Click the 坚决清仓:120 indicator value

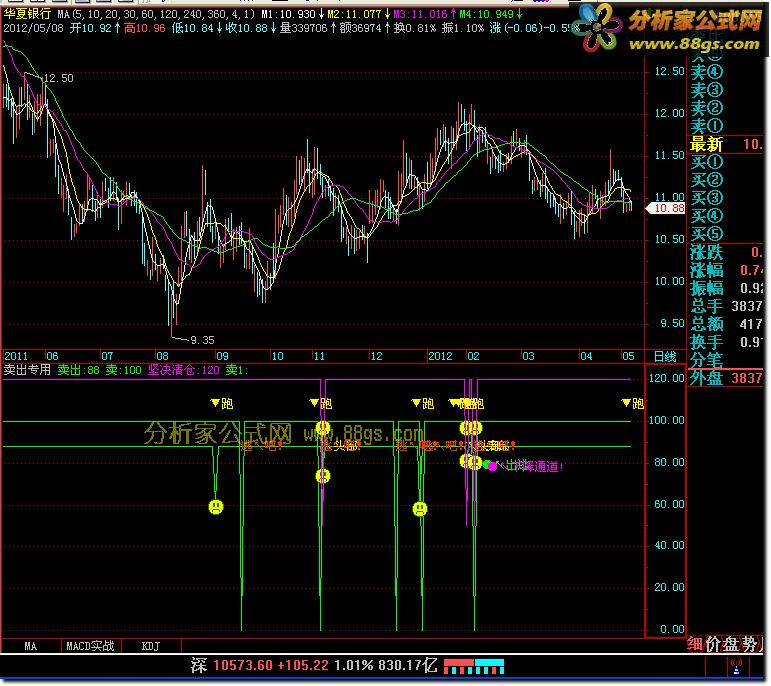pos(184,370)
